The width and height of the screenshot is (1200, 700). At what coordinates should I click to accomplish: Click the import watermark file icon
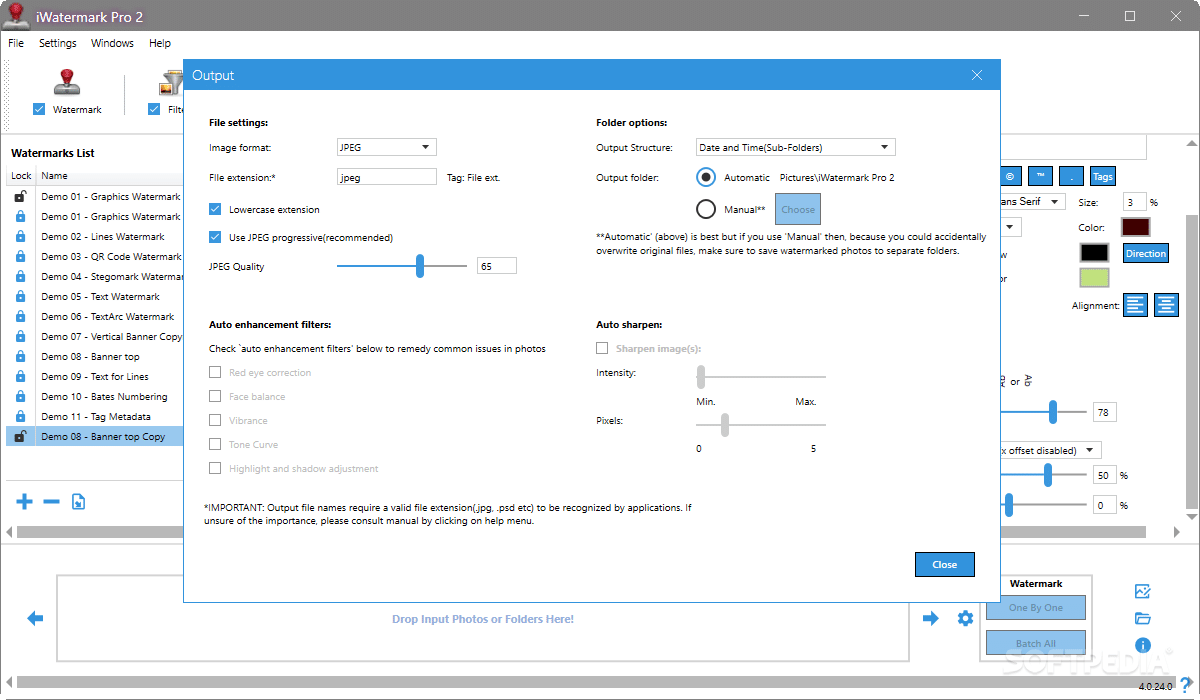click(x=78, y=502)
